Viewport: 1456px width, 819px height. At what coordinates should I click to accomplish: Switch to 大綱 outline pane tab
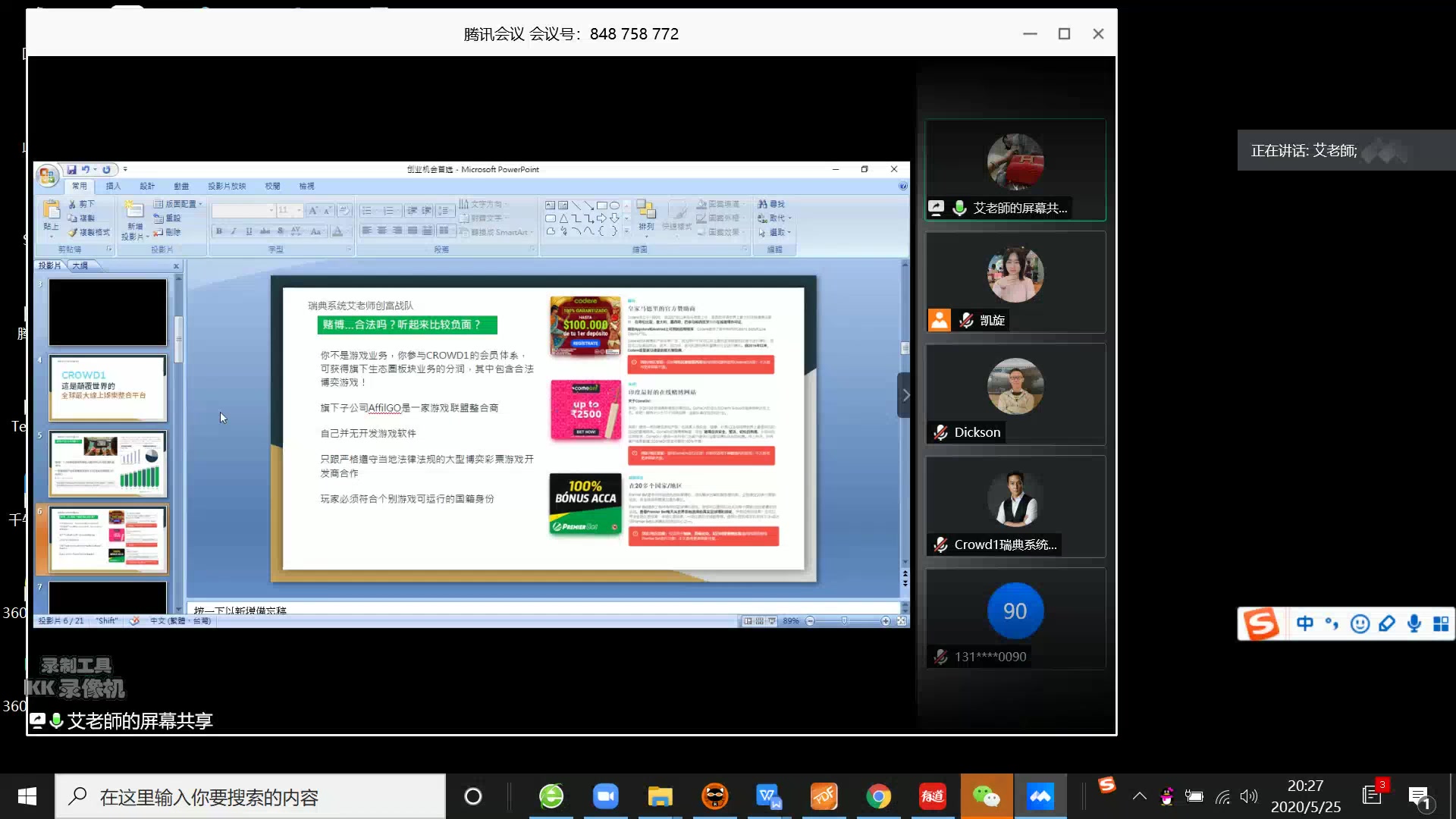80,265
